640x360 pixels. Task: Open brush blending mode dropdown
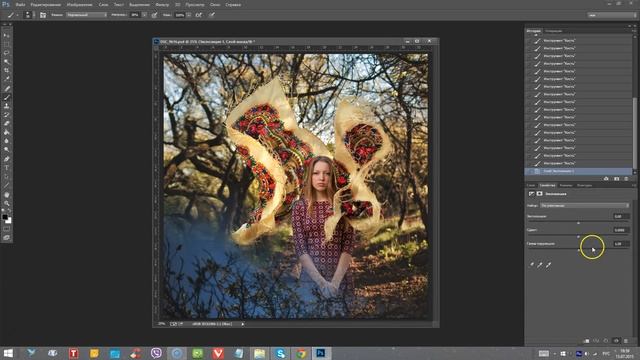point(86,15)
